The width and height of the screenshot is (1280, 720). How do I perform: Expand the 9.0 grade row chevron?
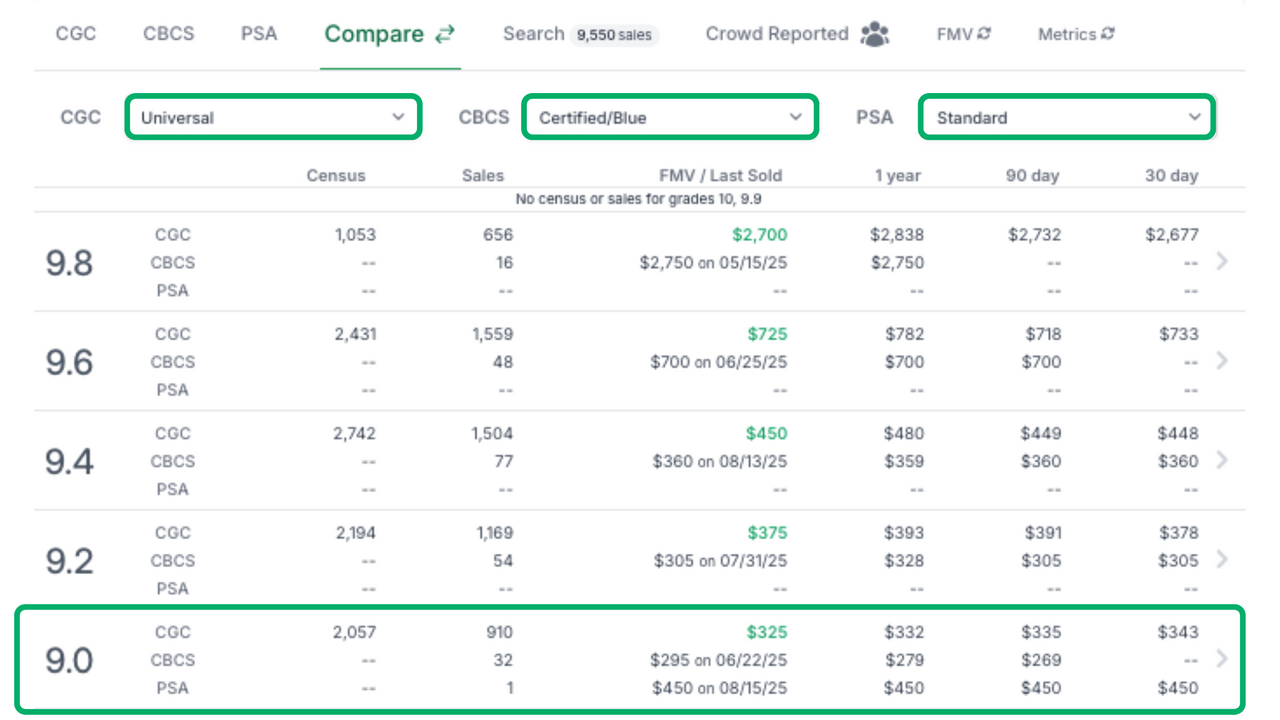(1222, 659)
